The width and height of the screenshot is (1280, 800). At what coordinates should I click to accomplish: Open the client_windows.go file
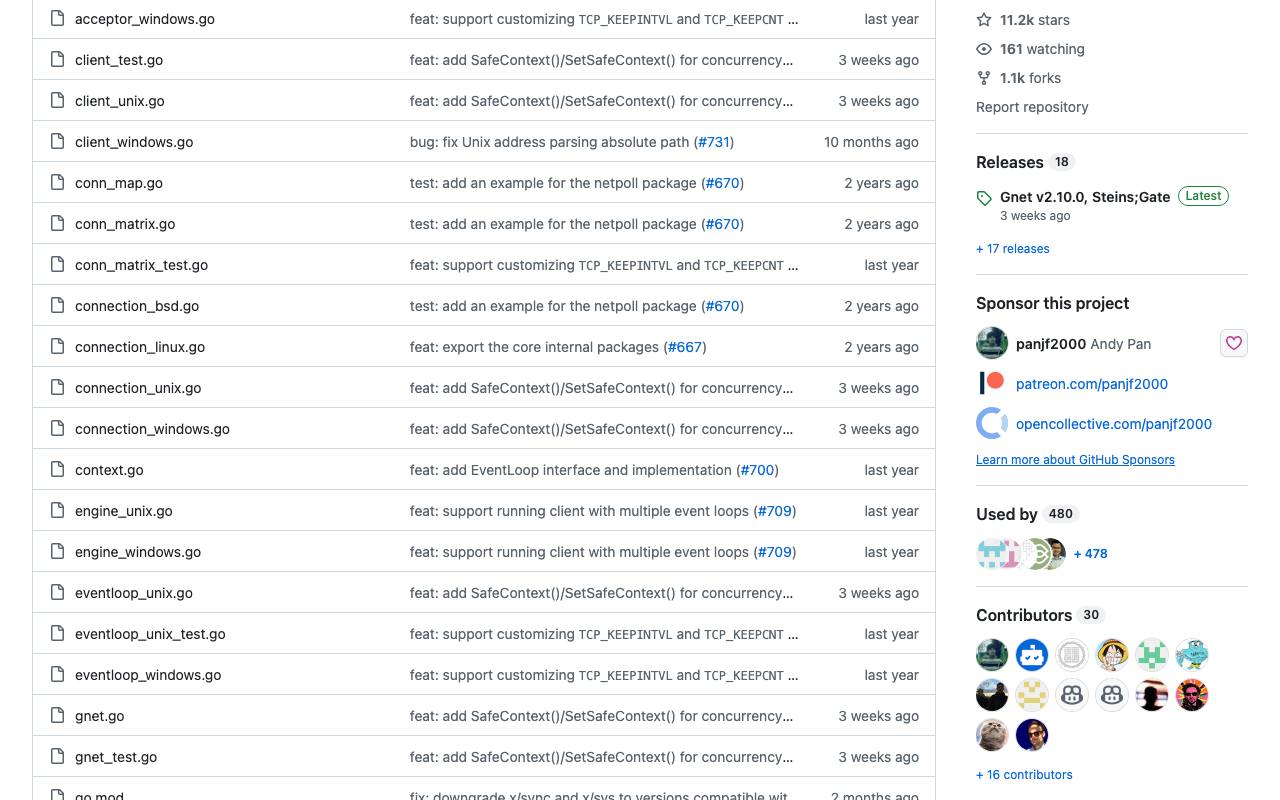click(134, 142)
